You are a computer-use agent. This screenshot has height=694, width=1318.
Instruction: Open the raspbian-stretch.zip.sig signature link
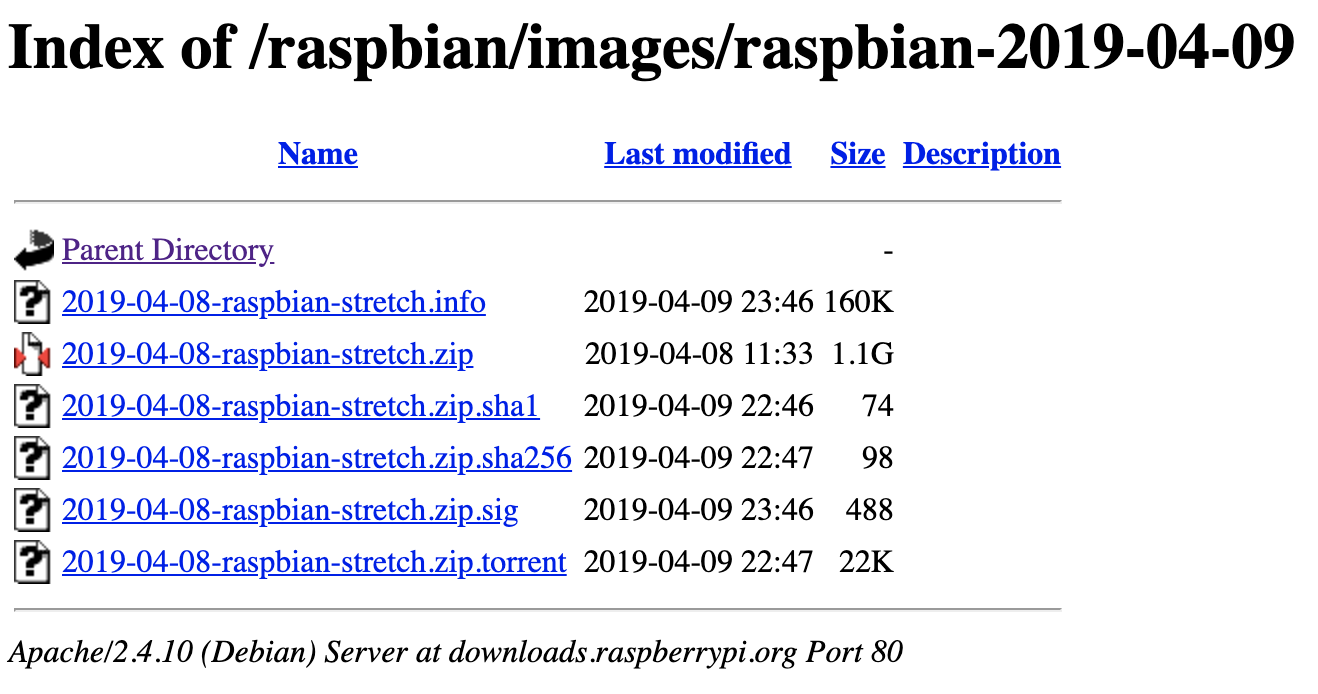coord(290,510)
